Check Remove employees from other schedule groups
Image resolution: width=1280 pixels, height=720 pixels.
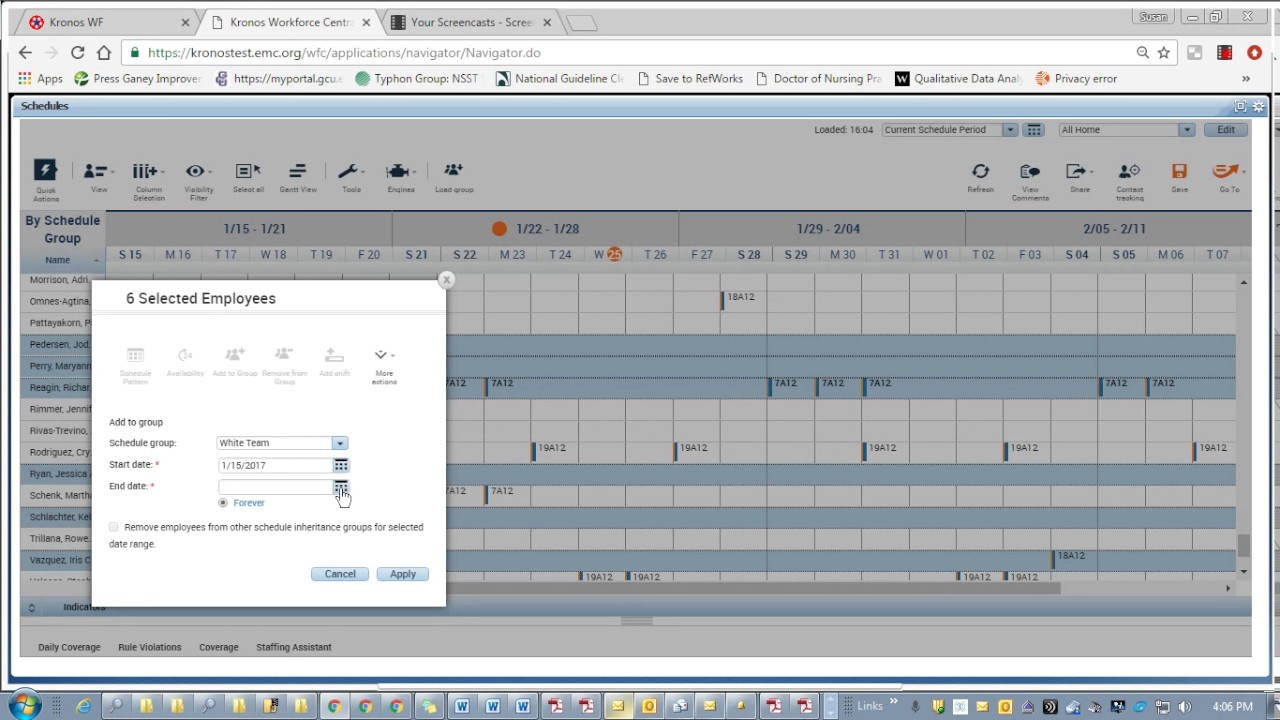coord(114,527)
